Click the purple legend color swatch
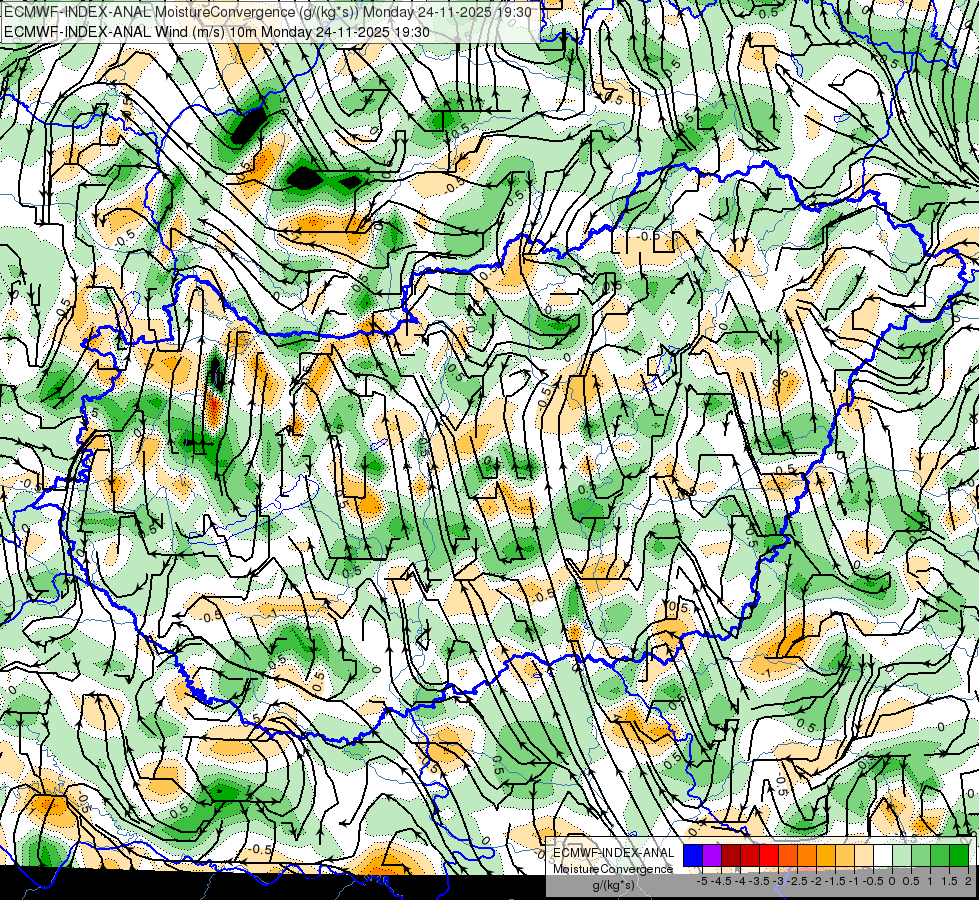The height and width of the screenshot is (900, 979). 712,856
